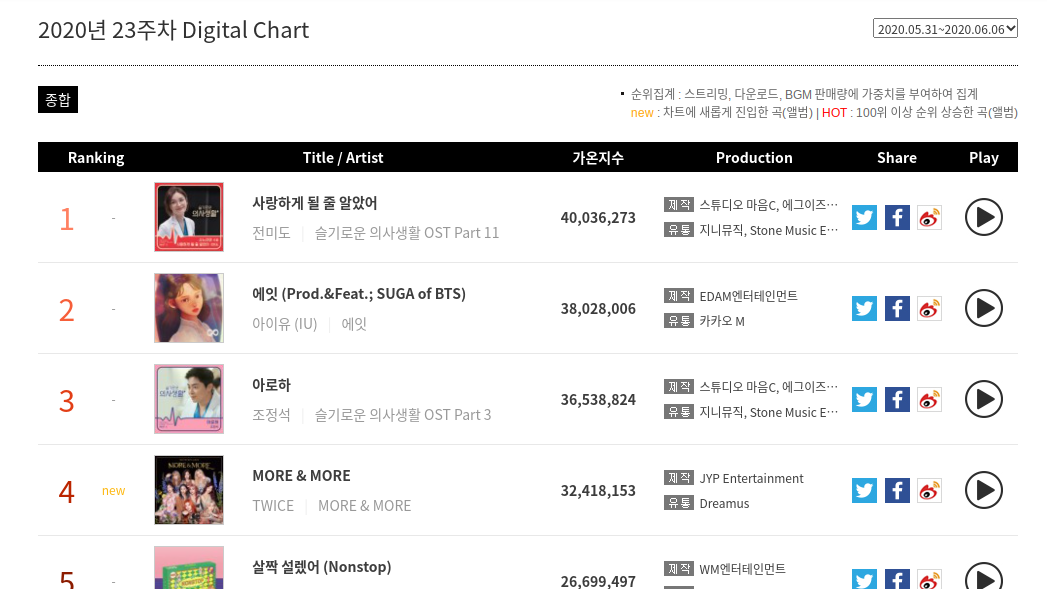Share 에잇 on Twitter
The width and height of the screenshot is (1047, 589).
(864, 309)
